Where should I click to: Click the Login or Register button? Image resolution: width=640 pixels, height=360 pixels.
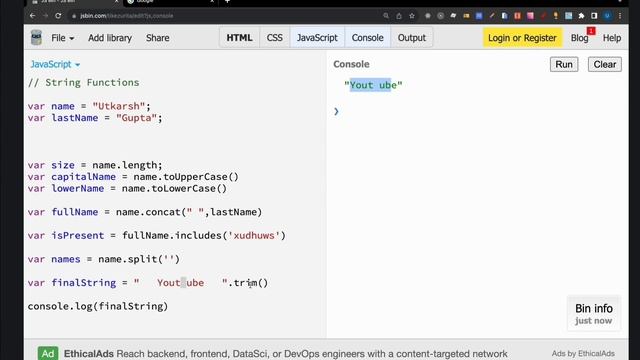point(522,38)
